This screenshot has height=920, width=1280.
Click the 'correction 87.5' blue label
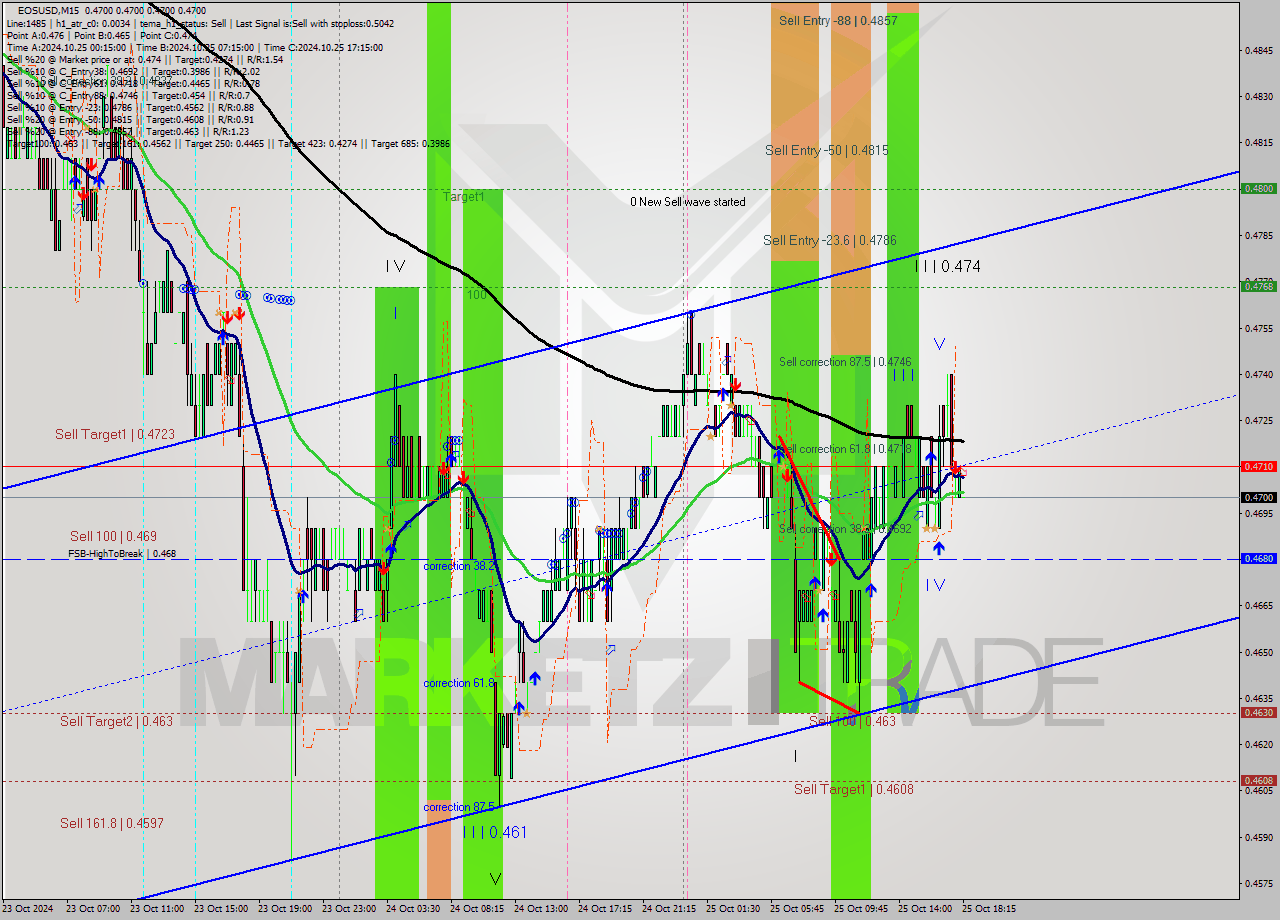tap(459, 807)
